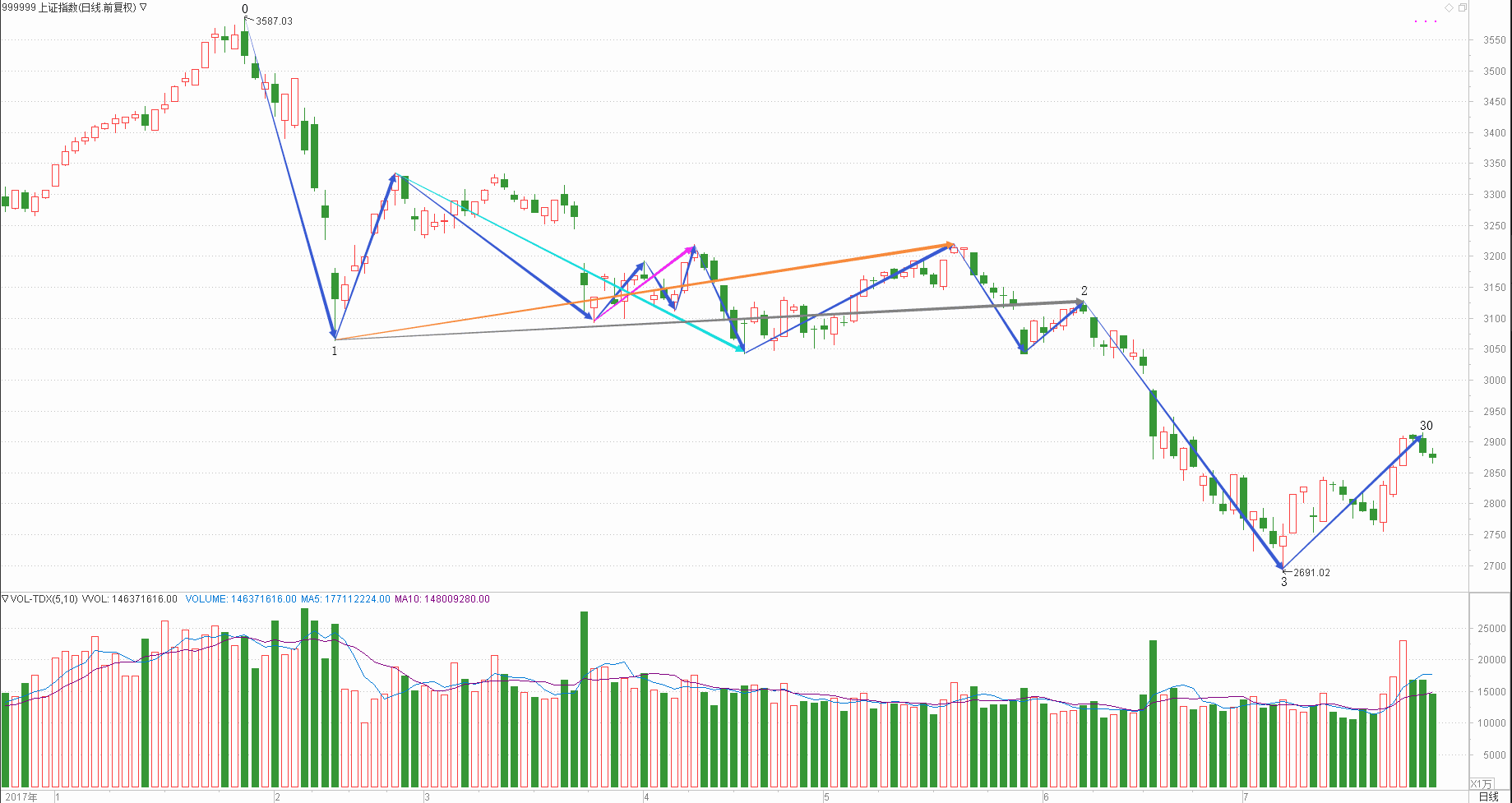Click the 3000 level on price axis
1512x803 pixels.
pos(1494,381)
